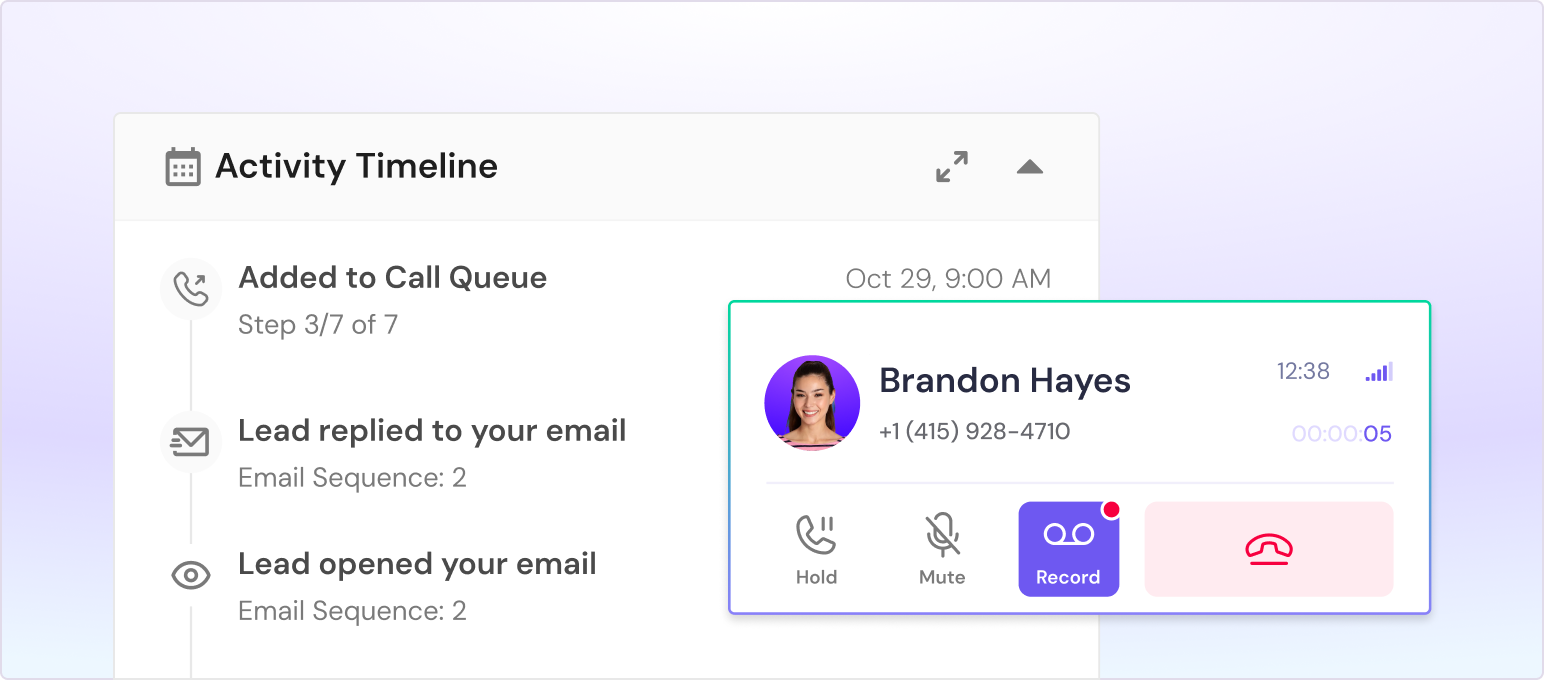
Task: Click the Activity Timeline heading
Action: point(357,166)
